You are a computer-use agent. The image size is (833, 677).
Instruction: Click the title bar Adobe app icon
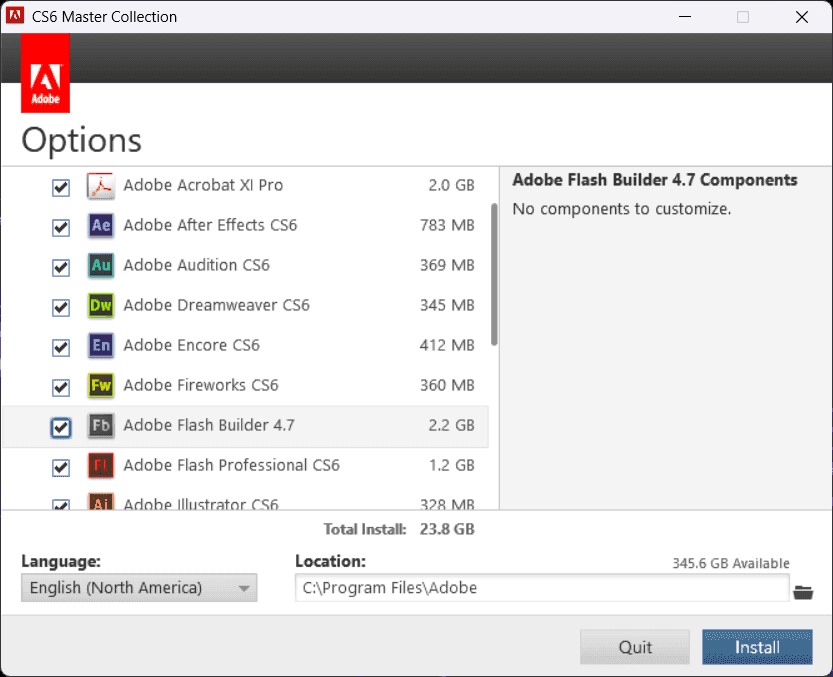15,15
